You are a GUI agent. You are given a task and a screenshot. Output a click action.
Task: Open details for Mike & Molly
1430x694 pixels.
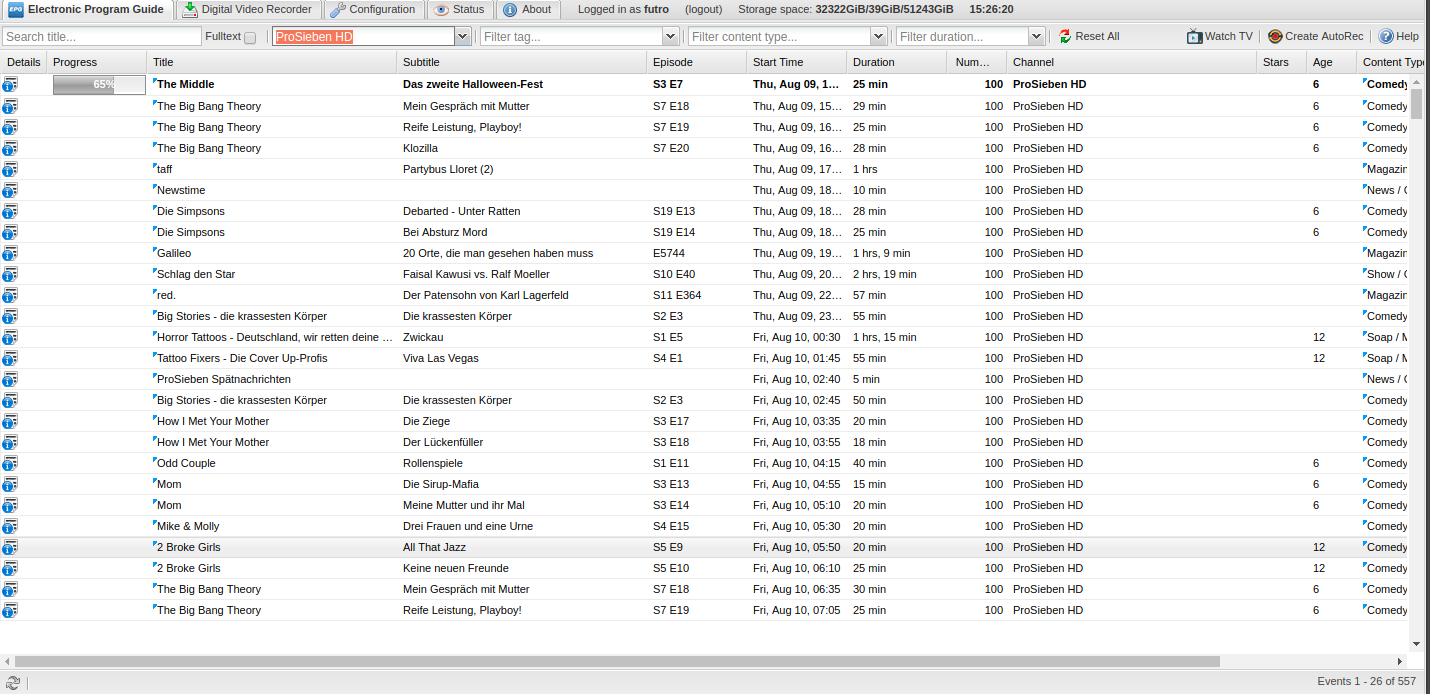10,526
